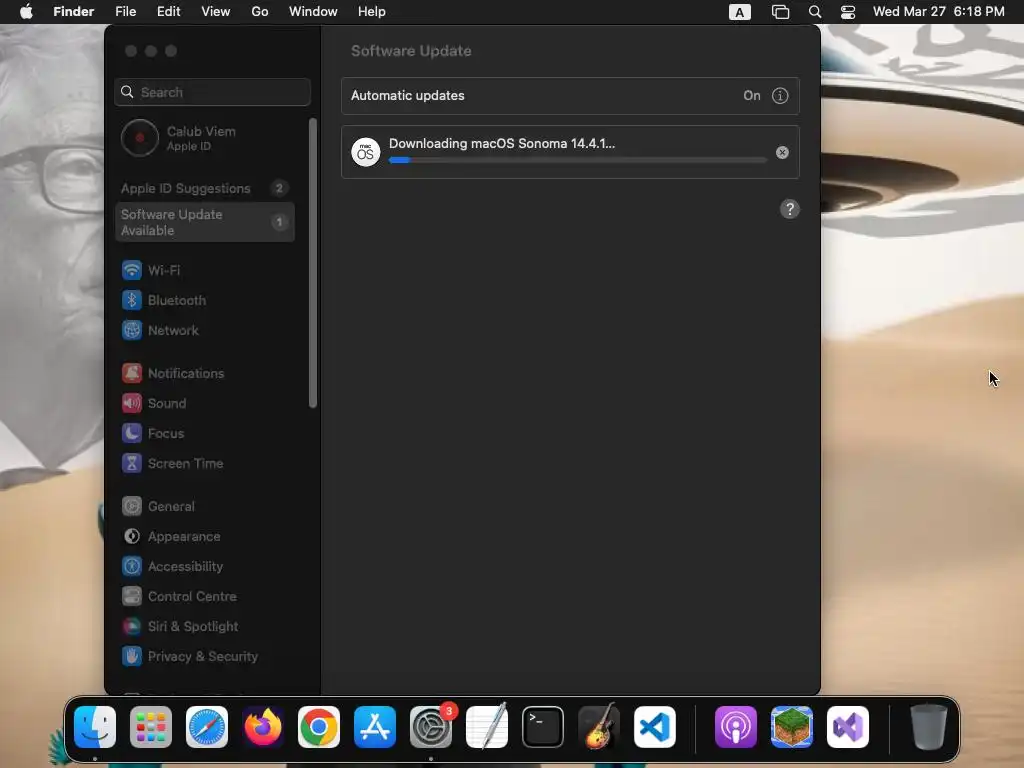The image size is (1024, 768).
Task: Open the Help menu
Action: [x=372, y=12]
